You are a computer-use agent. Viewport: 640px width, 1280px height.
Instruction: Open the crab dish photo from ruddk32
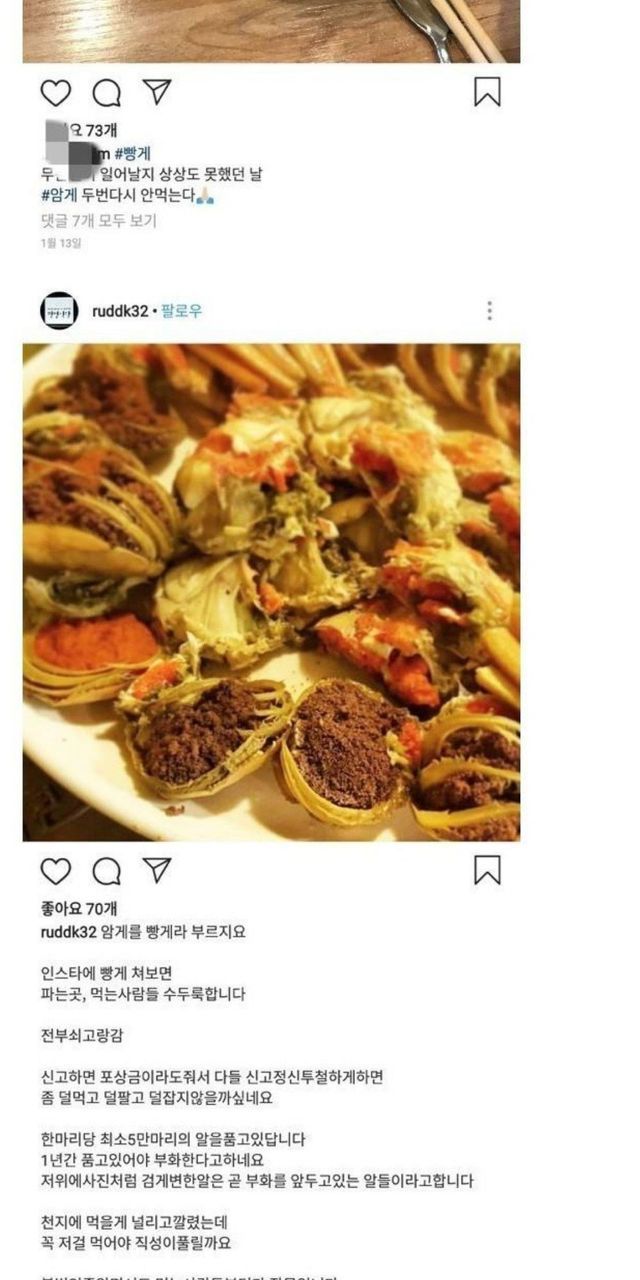tap(271, 592)
